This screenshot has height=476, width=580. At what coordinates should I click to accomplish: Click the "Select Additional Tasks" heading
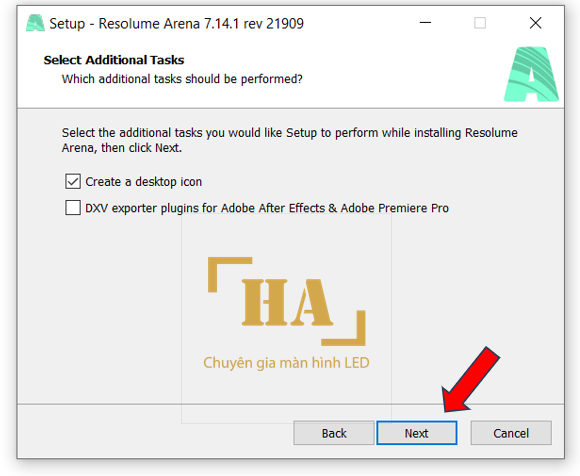pos(114,60)
